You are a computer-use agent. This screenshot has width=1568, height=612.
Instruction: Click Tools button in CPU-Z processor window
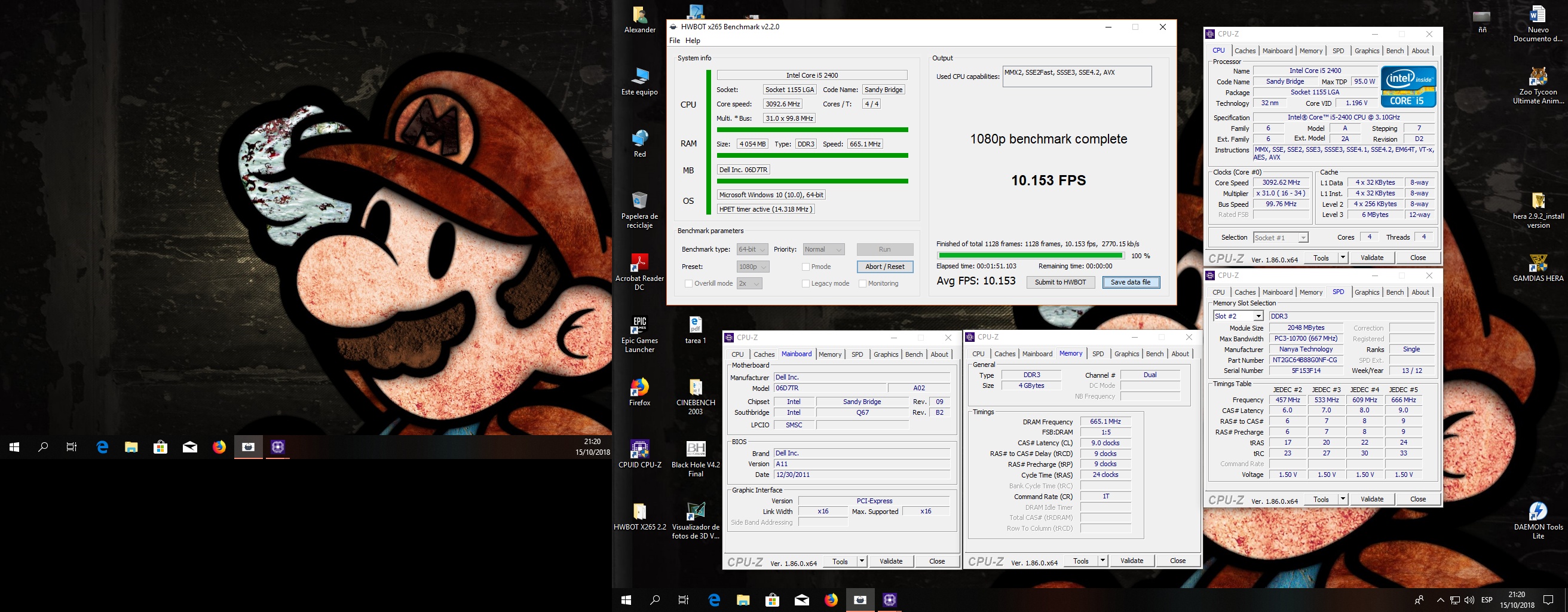(x=1321, y=258)
